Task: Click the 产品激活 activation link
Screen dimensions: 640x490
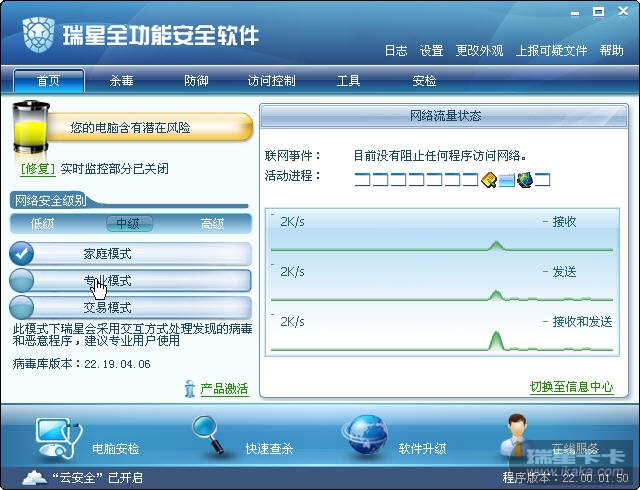Action: (x=224, y=388)
